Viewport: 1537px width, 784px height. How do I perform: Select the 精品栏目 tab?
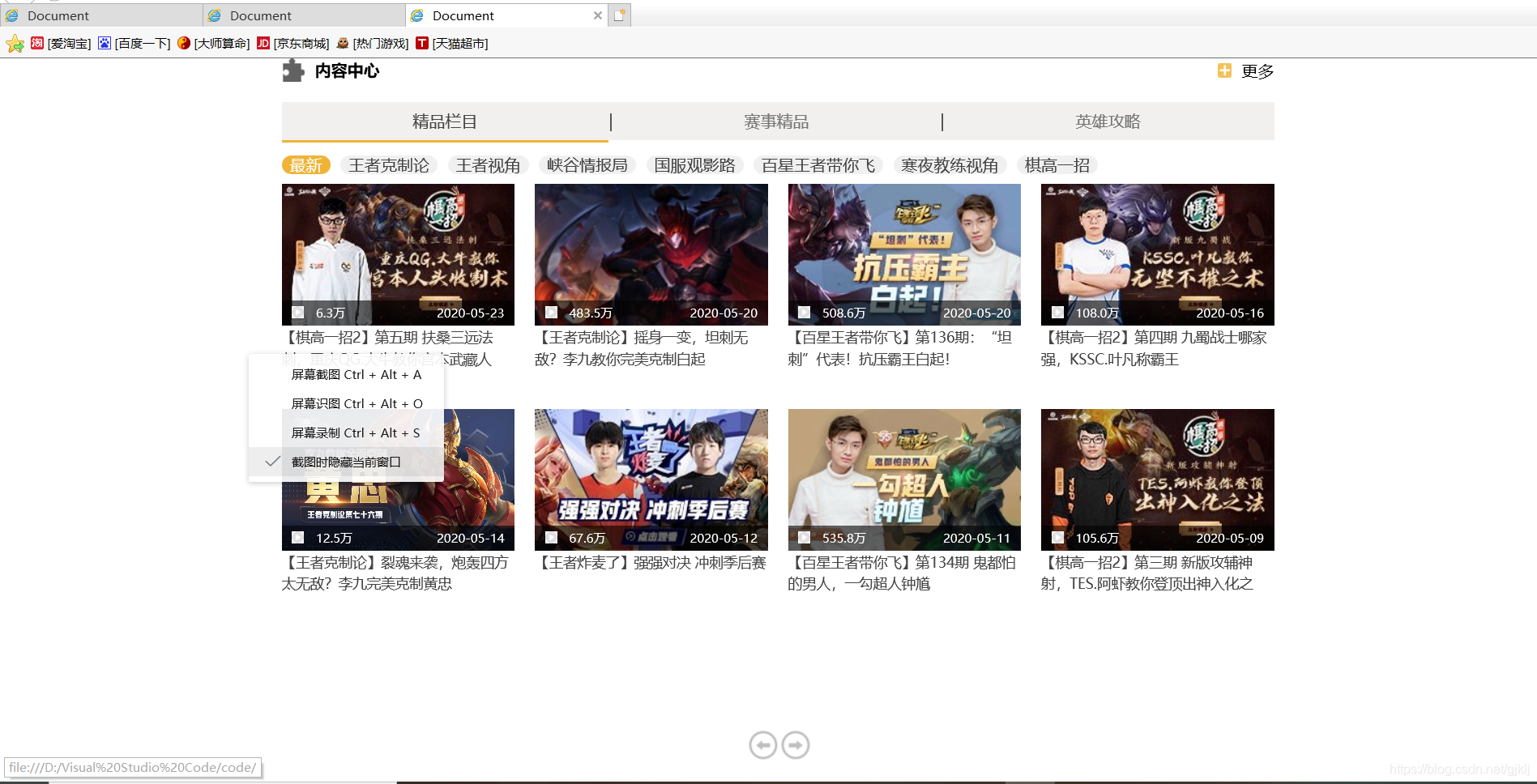445,121
